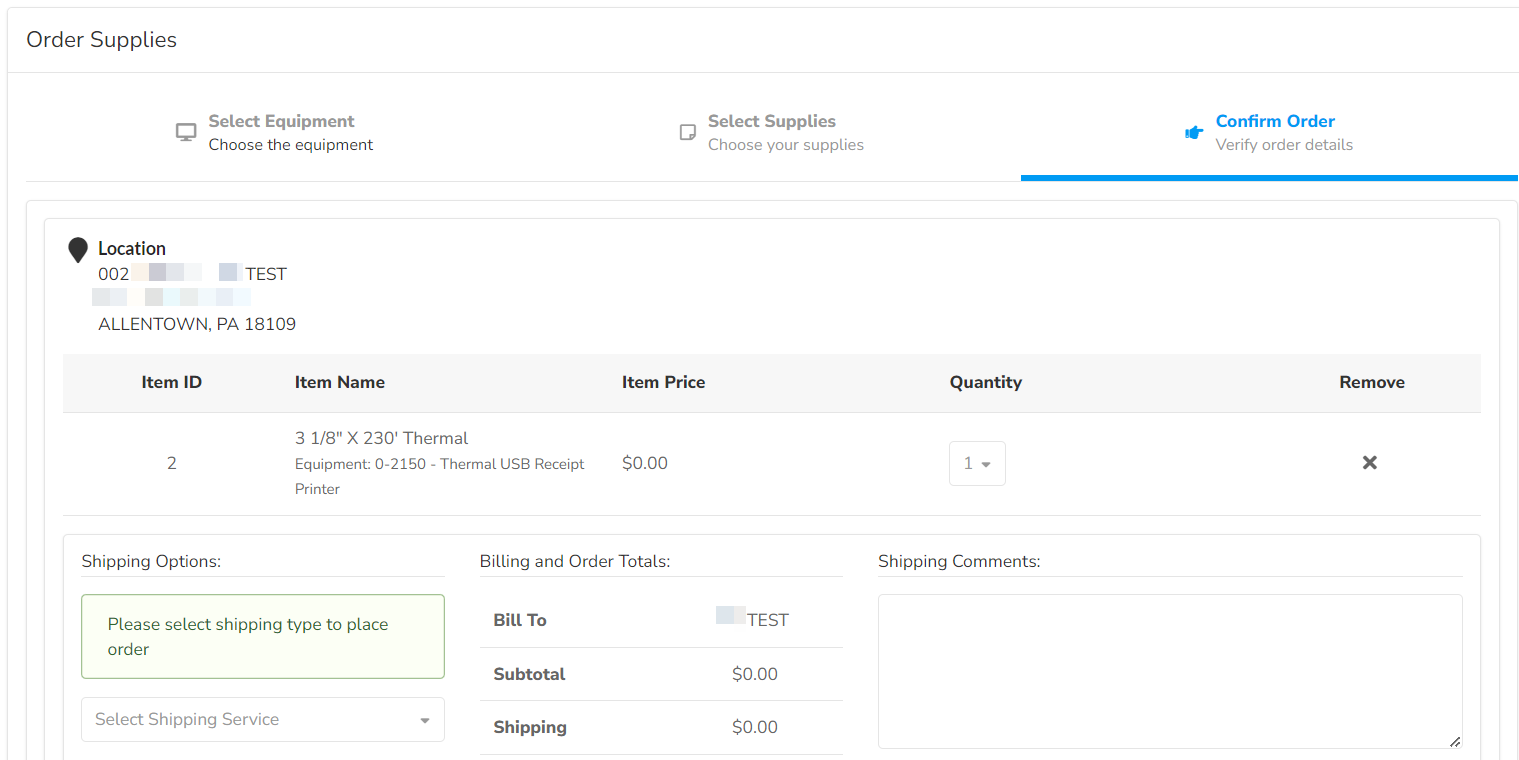This screenshot has width=1519, height=760.
Task: Click the monitor icon beside Select Equipment
Action: point(186,133)
